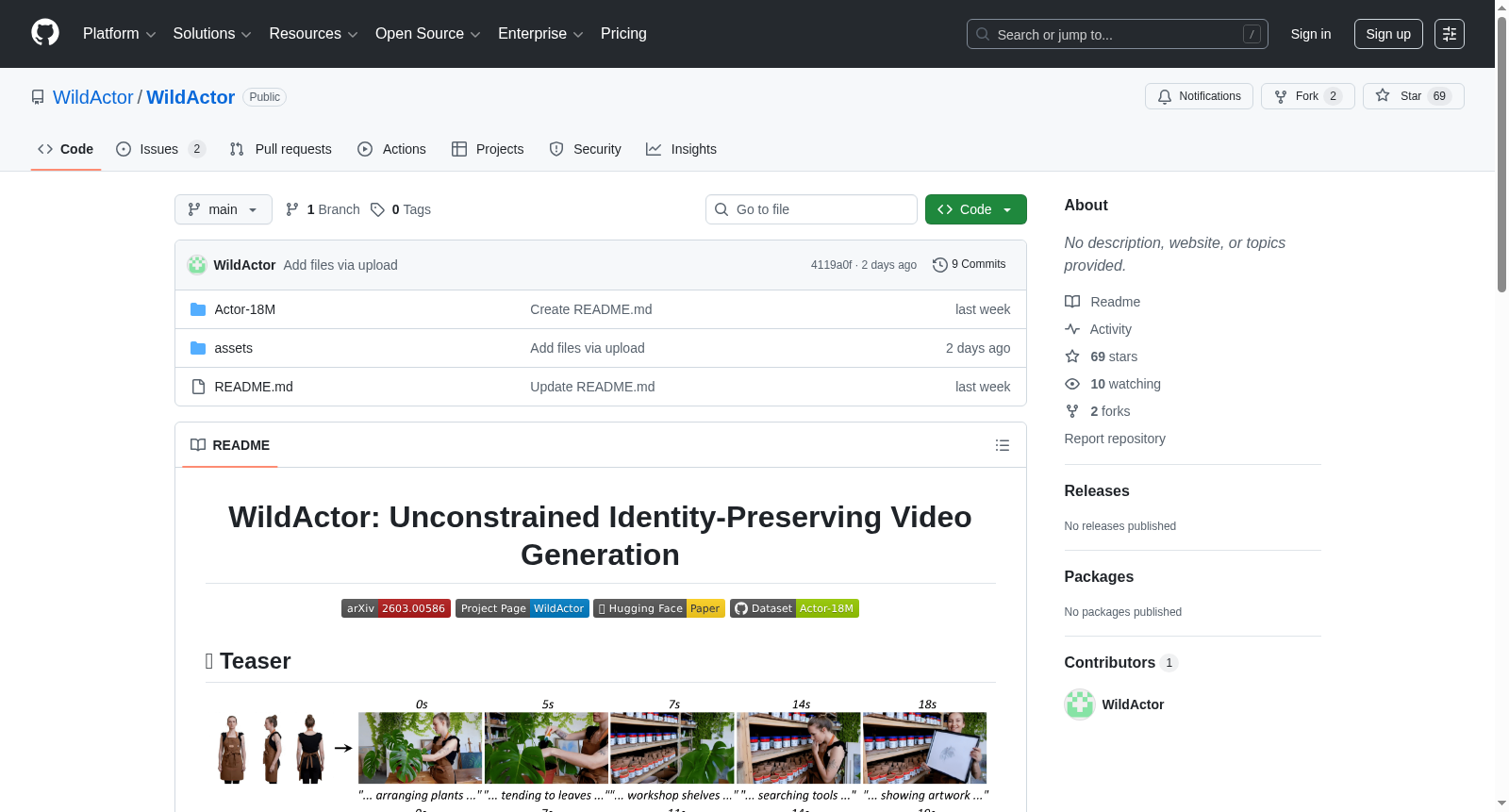Click the book icon beside Readme
This screenshot has width=1509, height=812.
click(1072, 302)
